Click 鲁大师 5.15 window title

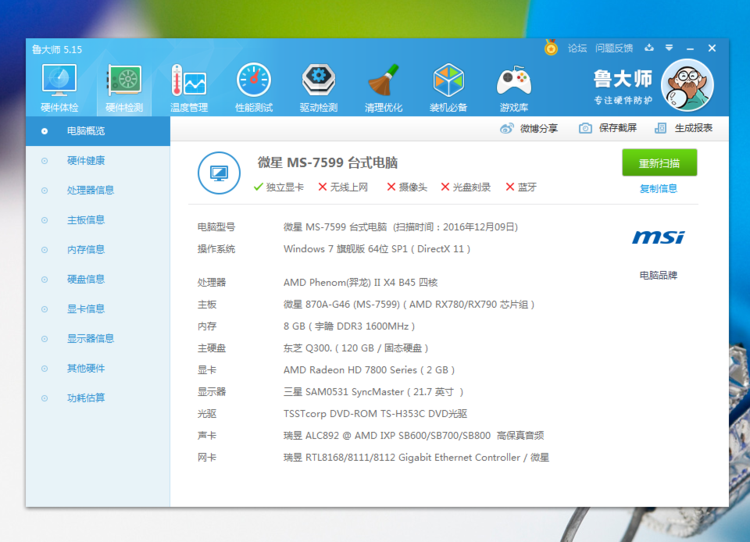tap(57, 49)
